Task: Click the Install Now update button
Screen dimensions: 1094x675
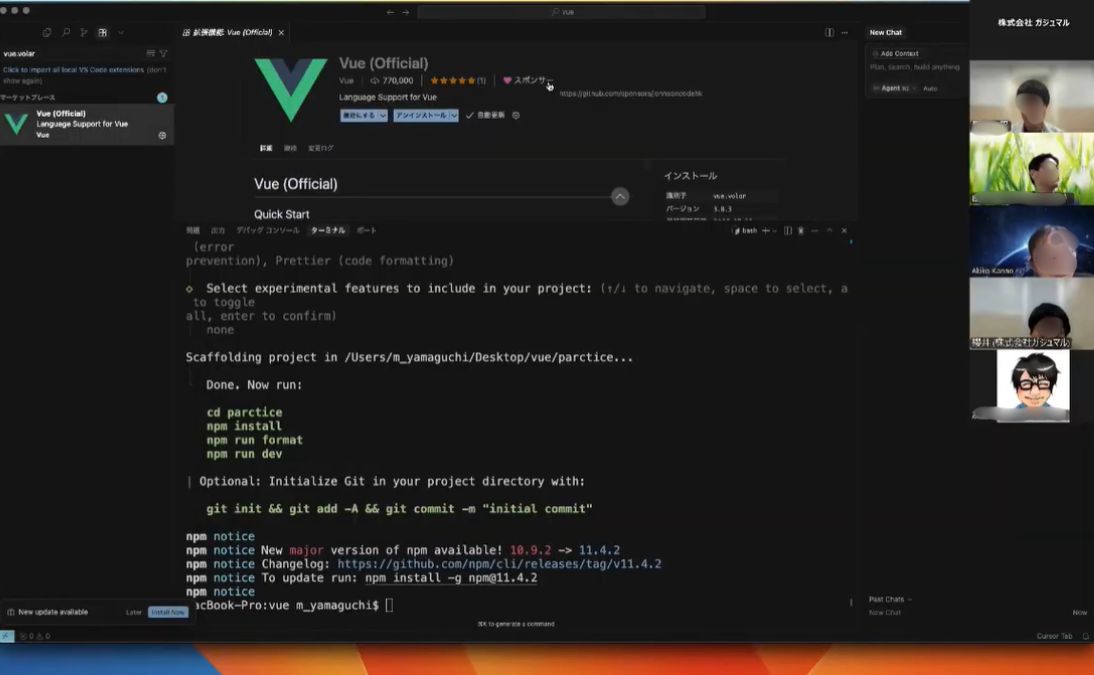Action: coord(167,612)
